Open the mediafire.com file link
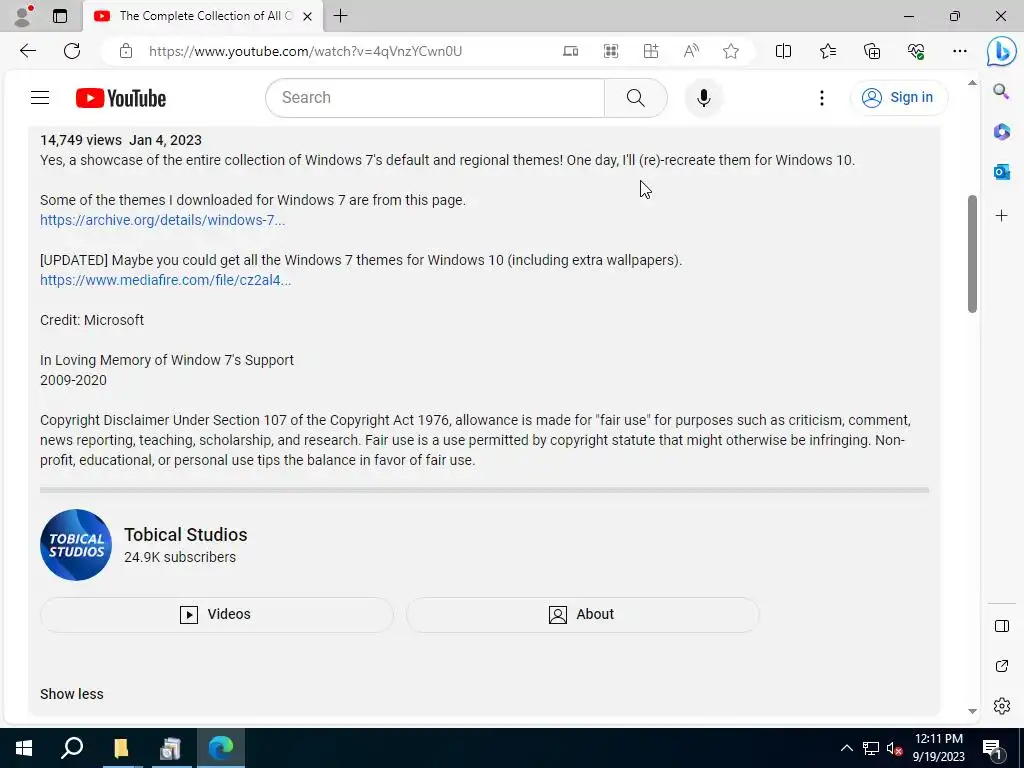Screen dimensions: 1024x768 [165, 280]
